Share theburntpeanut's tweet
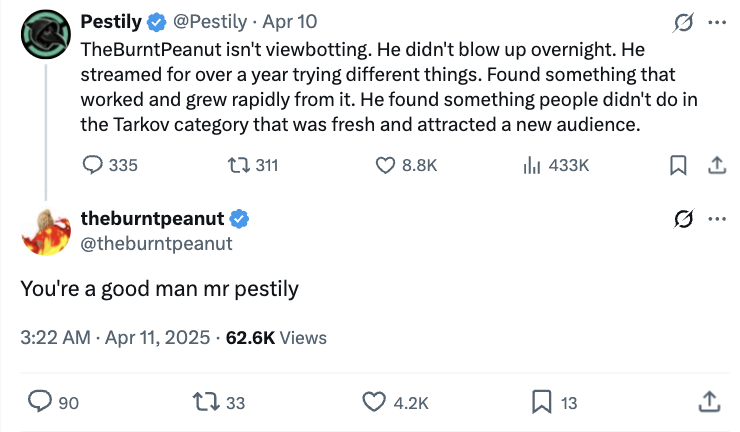The height and width of the screenshot is (432, 740). [707, 402]
